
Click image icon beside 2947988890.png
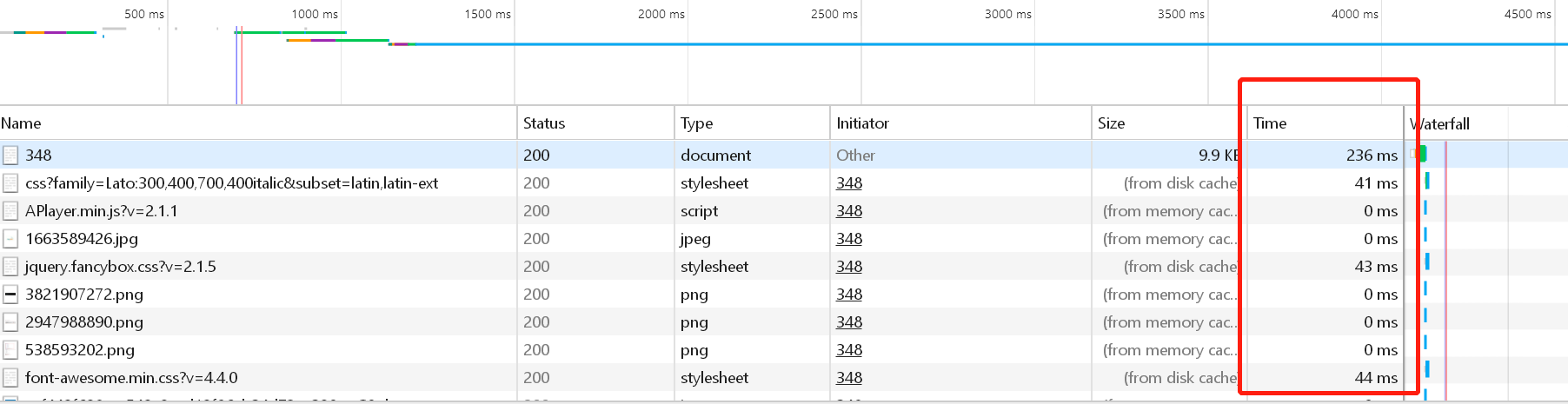click(x=10, y=321)
